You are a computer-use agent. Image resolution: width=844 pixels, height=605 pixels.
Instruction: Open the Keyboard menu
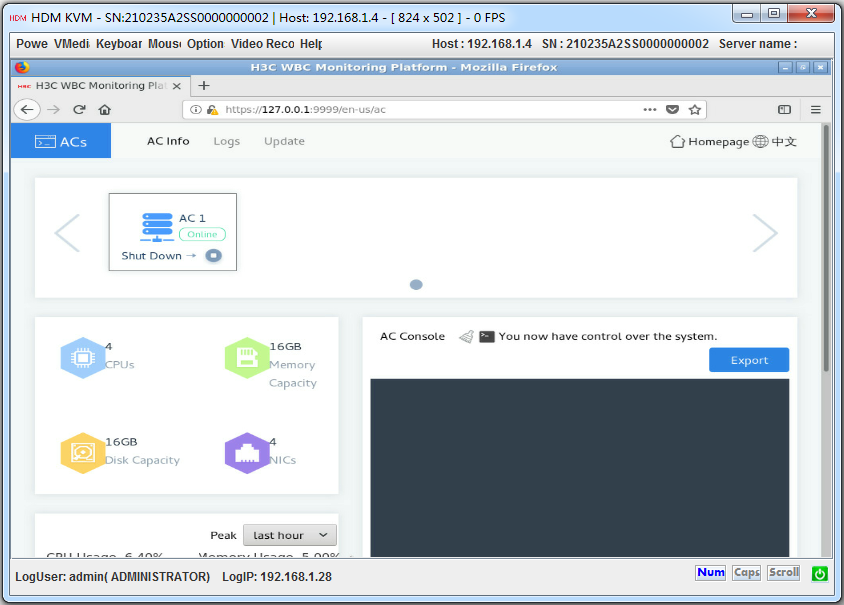(x=119, y=44)
